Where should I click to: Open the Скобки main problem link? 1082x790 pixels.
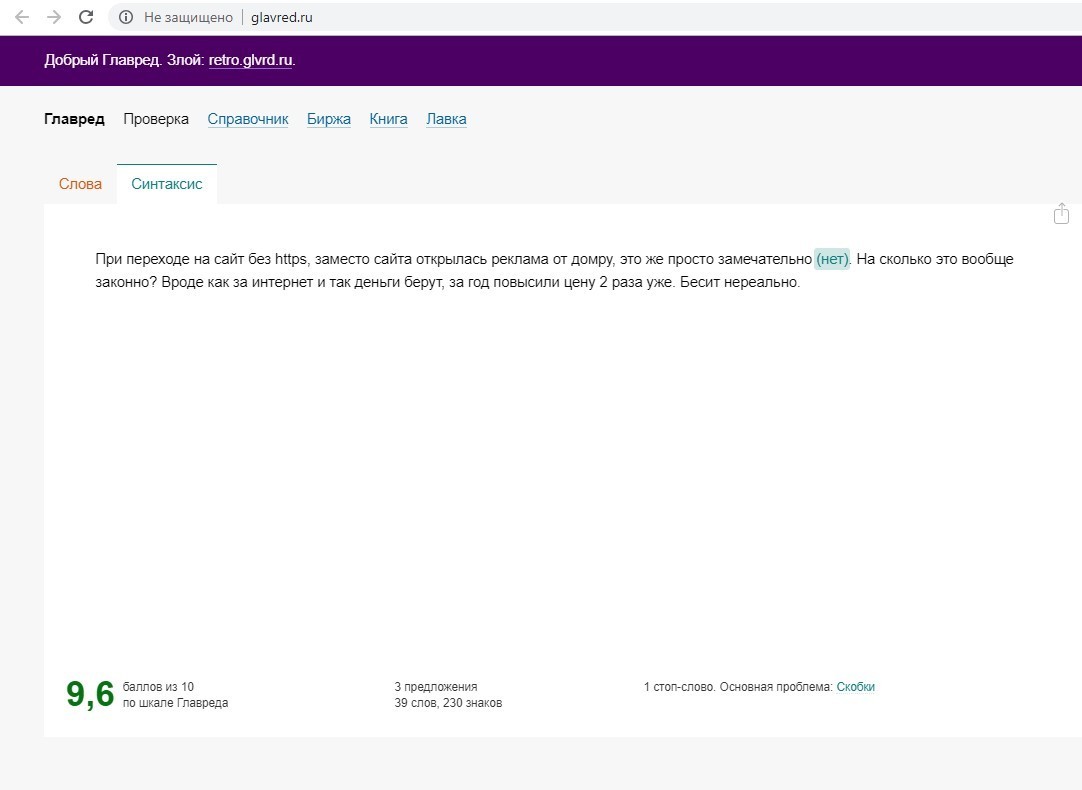click(x=855, y=687)
